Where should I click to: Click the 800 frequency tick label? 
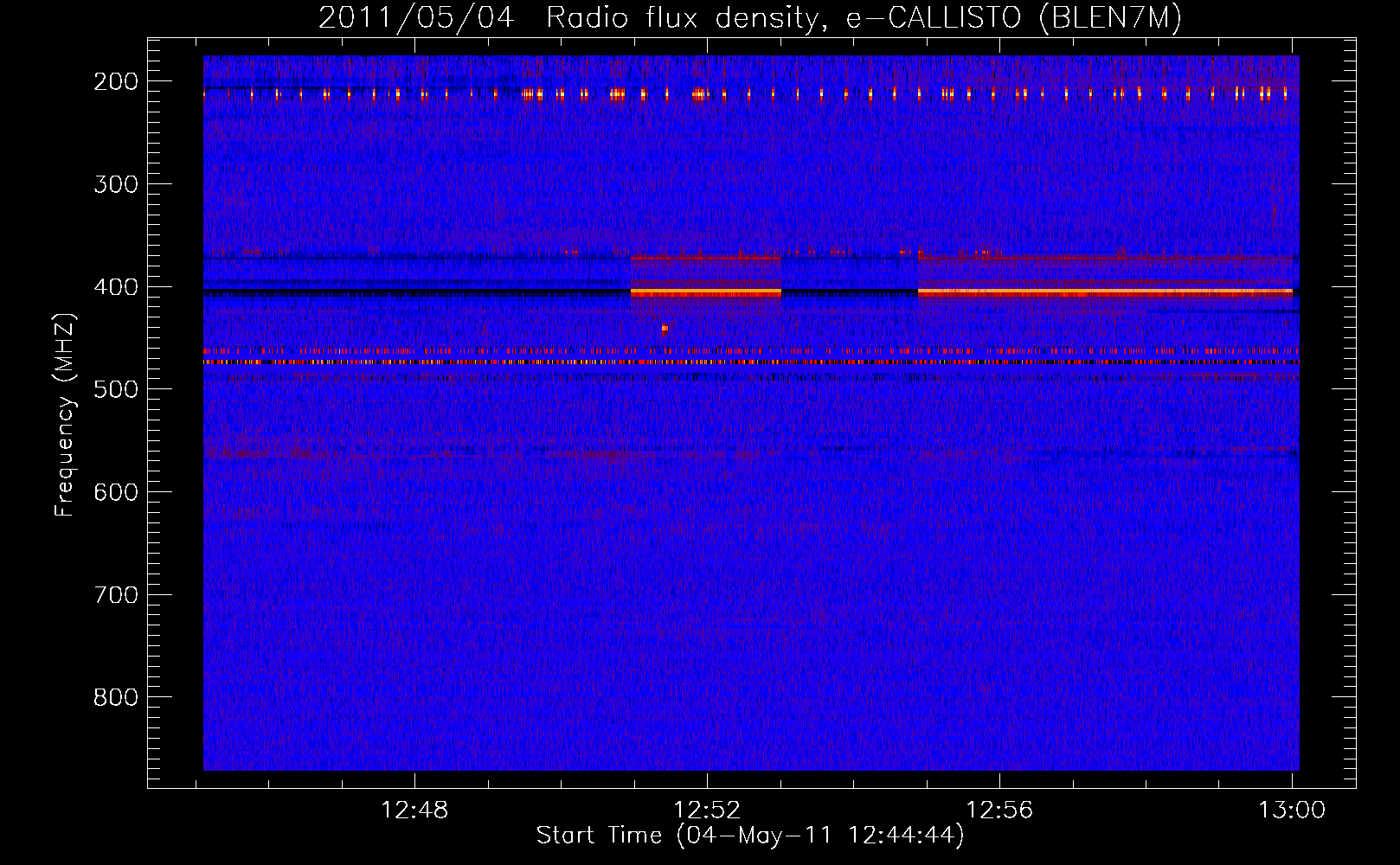(116, 697)
